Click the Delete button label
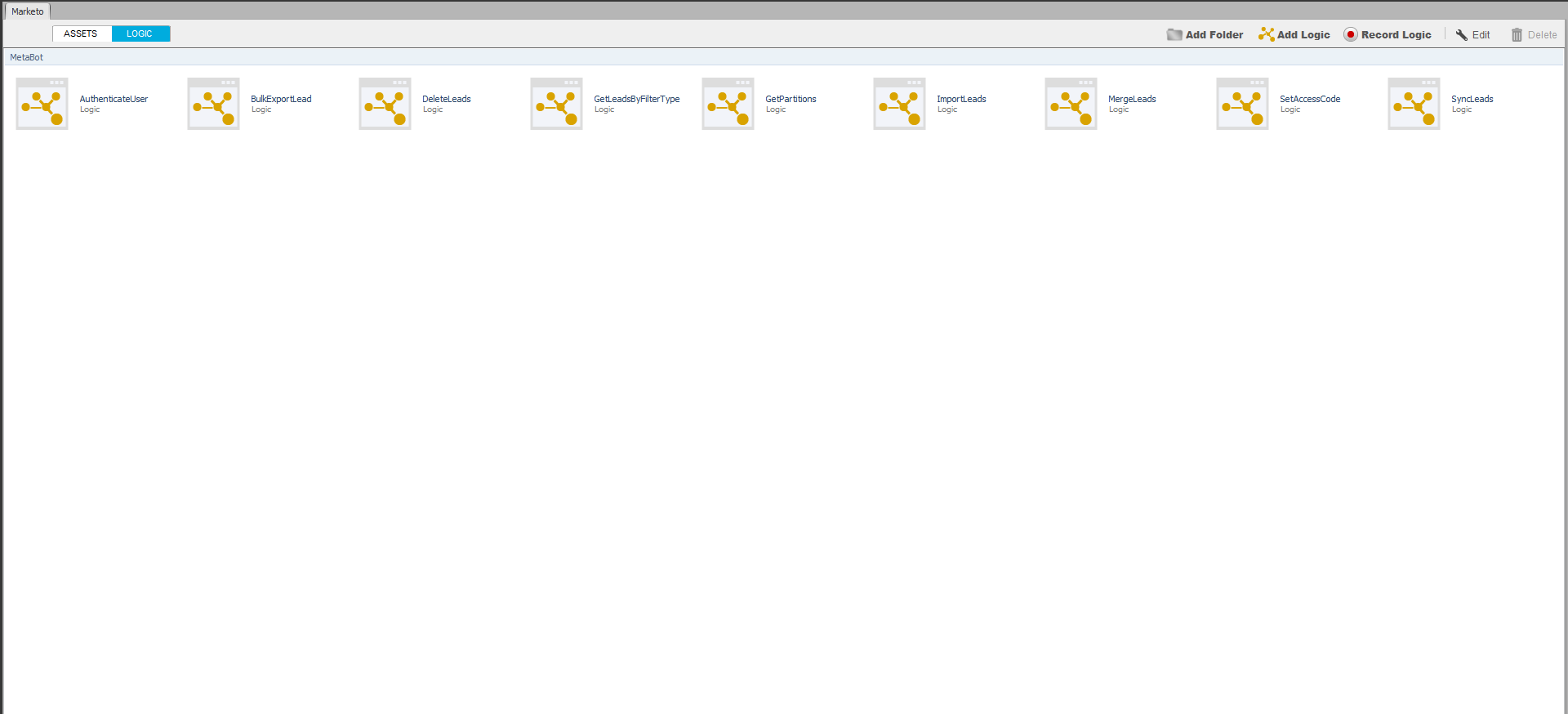 tap(1543, 35)
